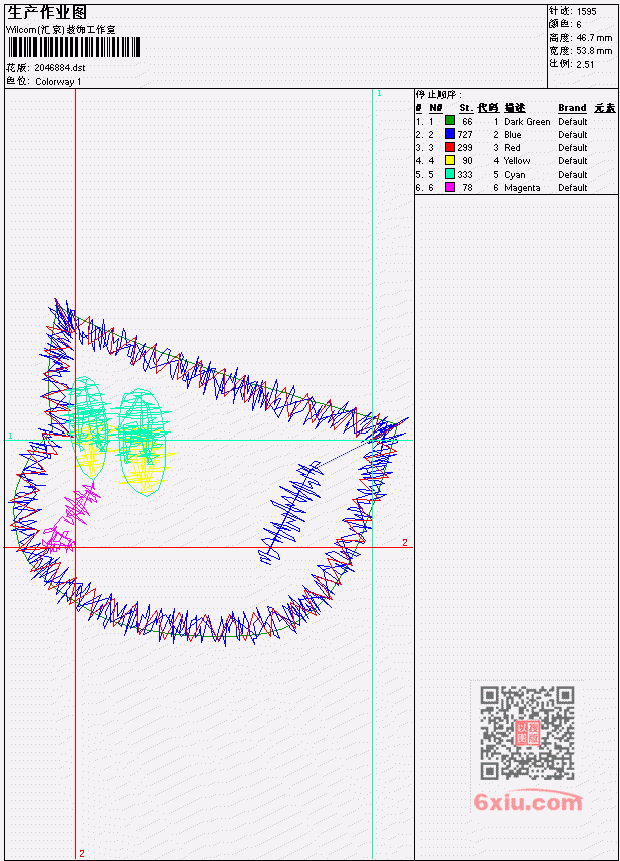This screenshot has width=620, height=861.
Task: Click Default brand in the Cyan row
Action: pos(573,175)
